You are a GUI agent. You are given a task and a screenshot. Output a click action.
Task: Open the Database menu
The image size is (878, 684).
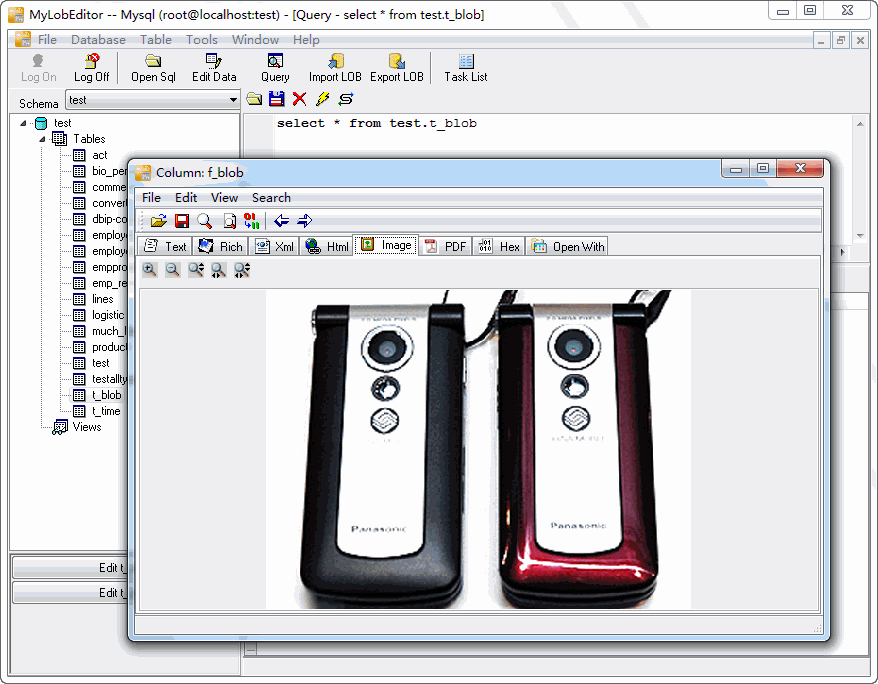(98, 40)
